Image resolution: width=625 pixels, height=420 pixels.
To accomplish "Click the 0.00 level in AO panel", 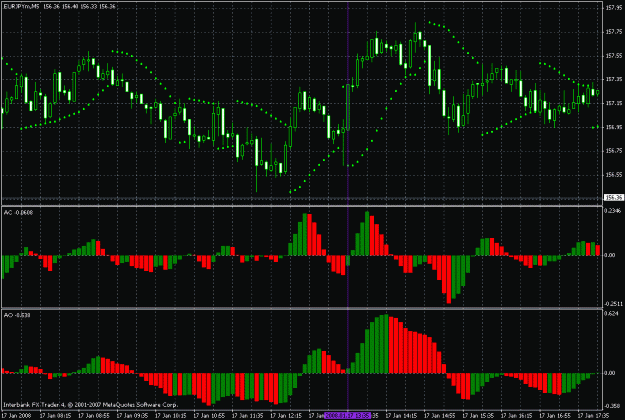I will pyautogui.click(x=610, y=373).
